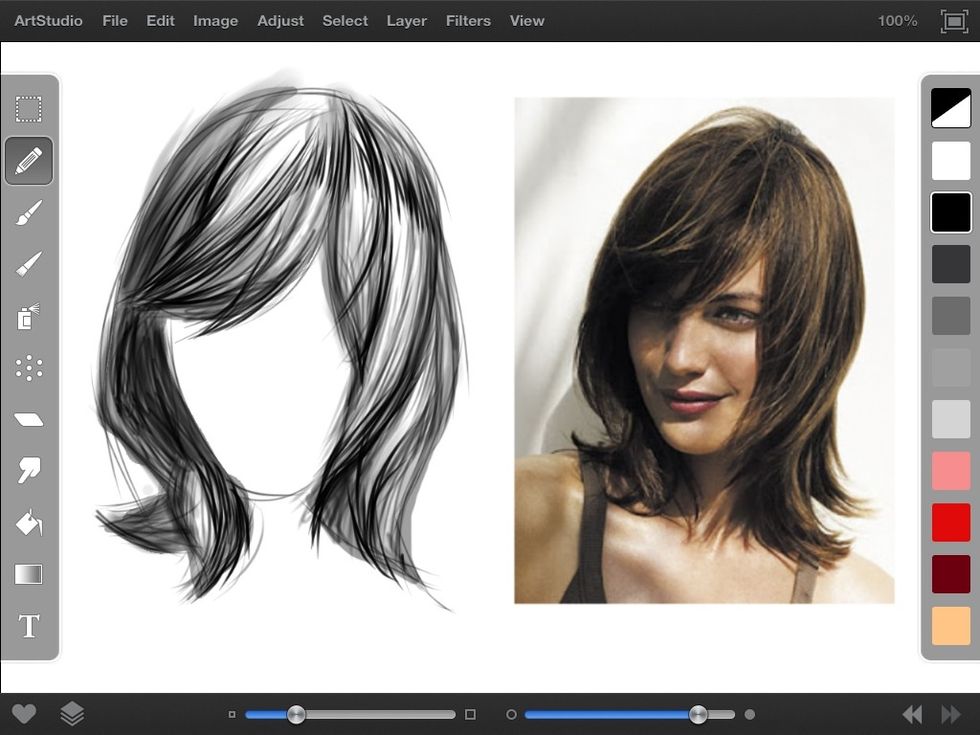Select the wet paintbrush tool

(29, 213)
